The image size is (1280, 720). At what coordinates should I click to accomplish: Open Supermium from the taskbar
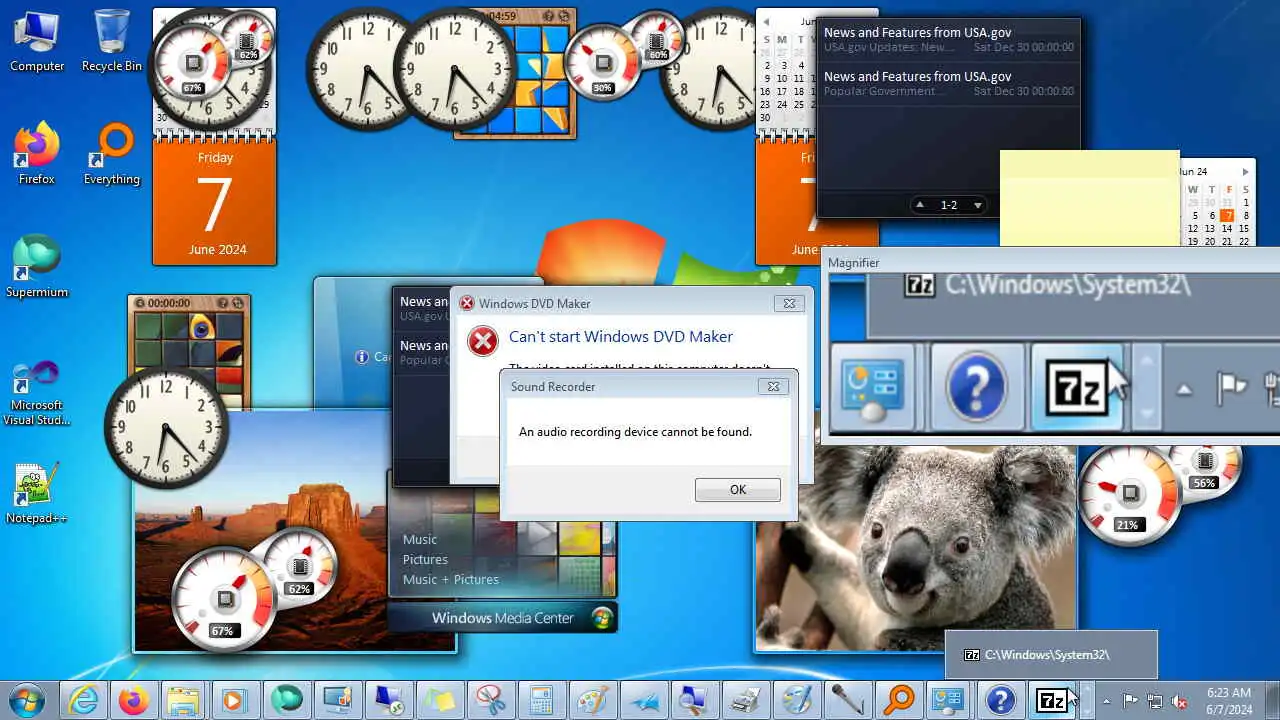tap(287, 701)
